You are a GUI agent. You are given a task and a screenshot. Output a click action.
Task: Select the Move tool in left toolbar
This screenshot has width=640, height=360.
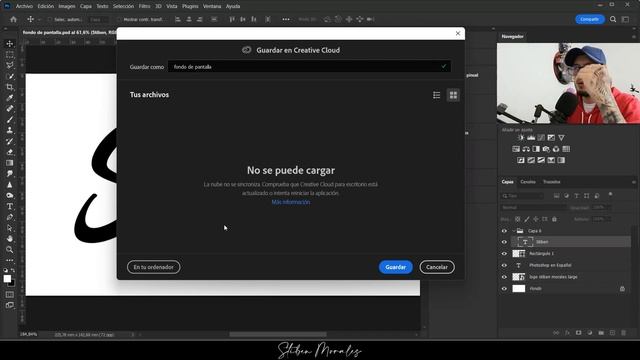tap(10, 44)
